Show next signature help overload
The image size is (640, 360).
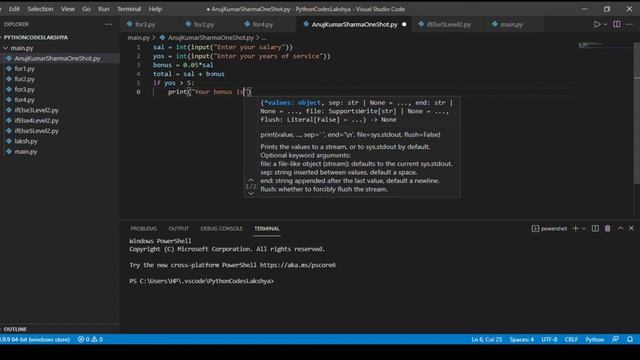click(251, 193)
